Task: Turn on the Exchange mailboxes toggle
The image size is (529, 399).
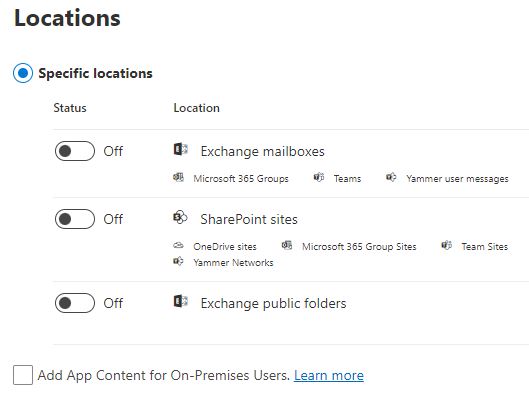Action: point(75,151)
